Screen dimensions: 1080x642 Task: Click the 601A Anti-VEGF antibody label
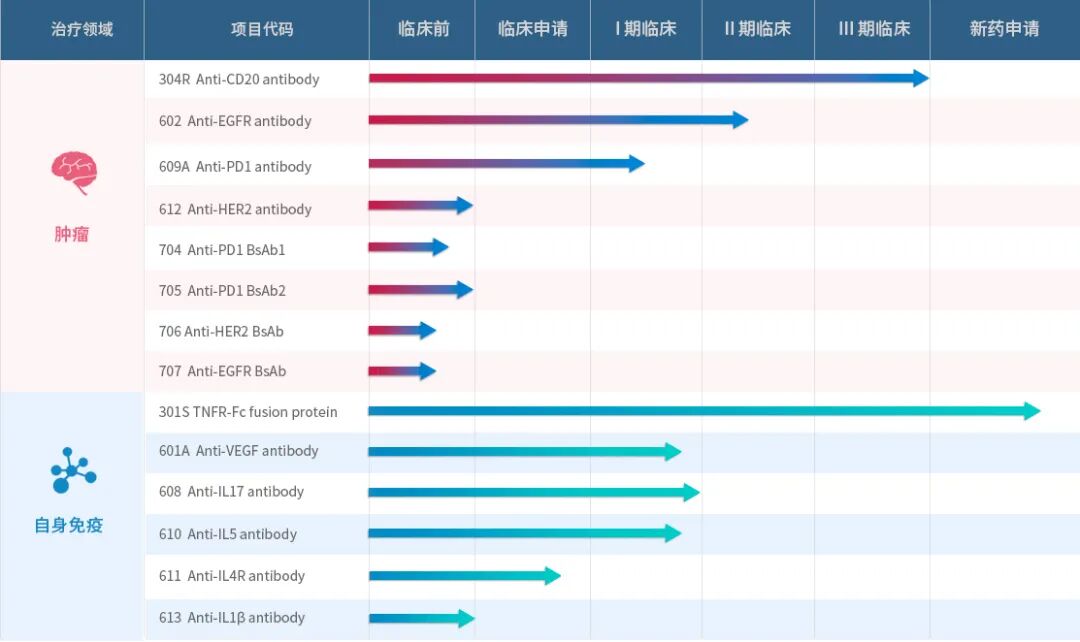[x=242, y=451]
